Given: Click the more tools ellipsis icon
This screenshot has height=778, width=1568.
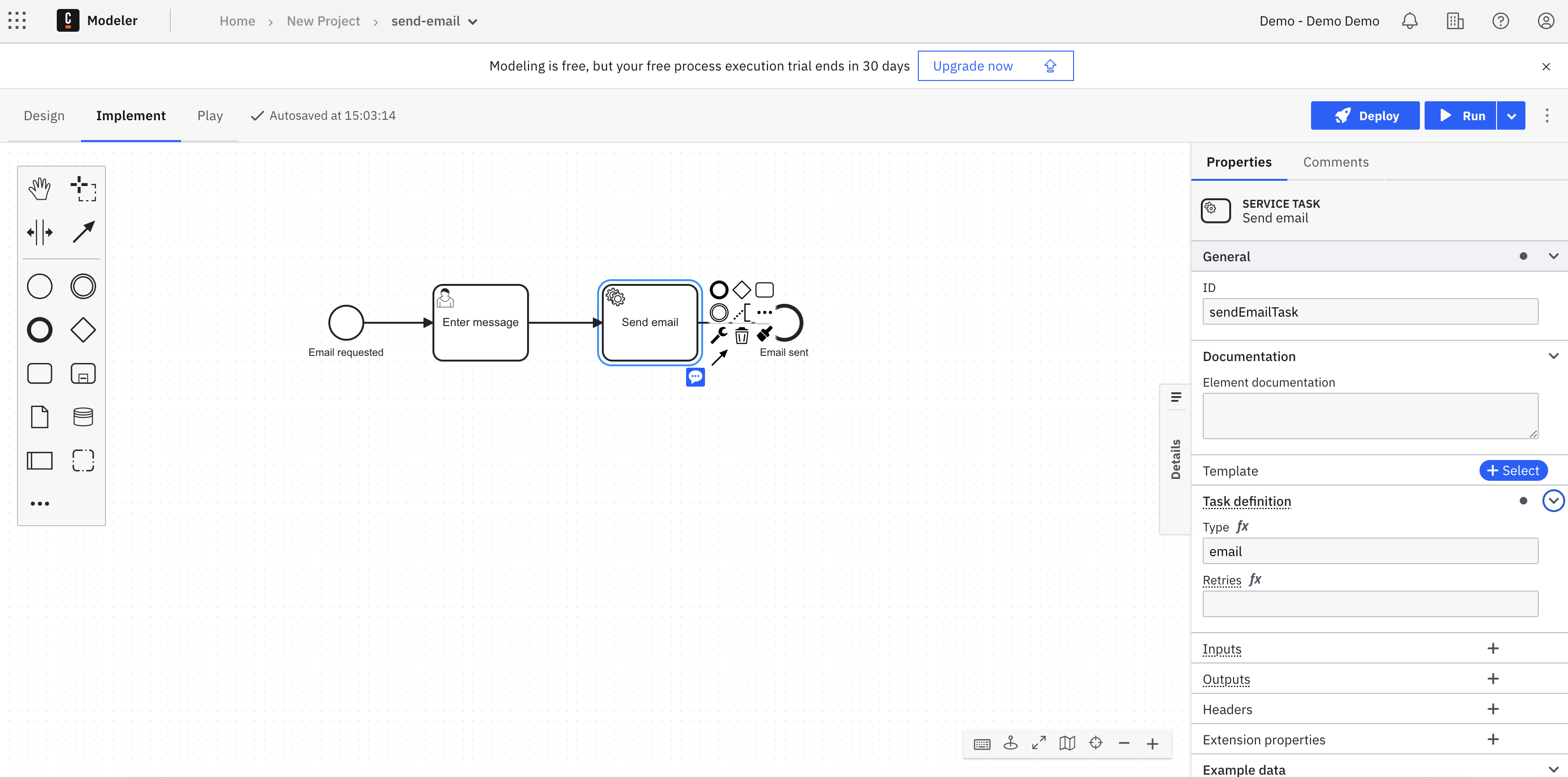Looking at the screenshot, I should 40,503.
